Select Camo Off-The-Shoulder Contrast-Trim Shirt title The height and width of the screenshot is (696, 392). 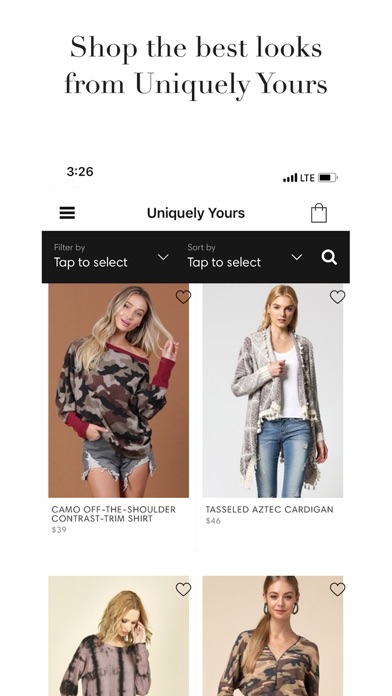coord(114,514)
